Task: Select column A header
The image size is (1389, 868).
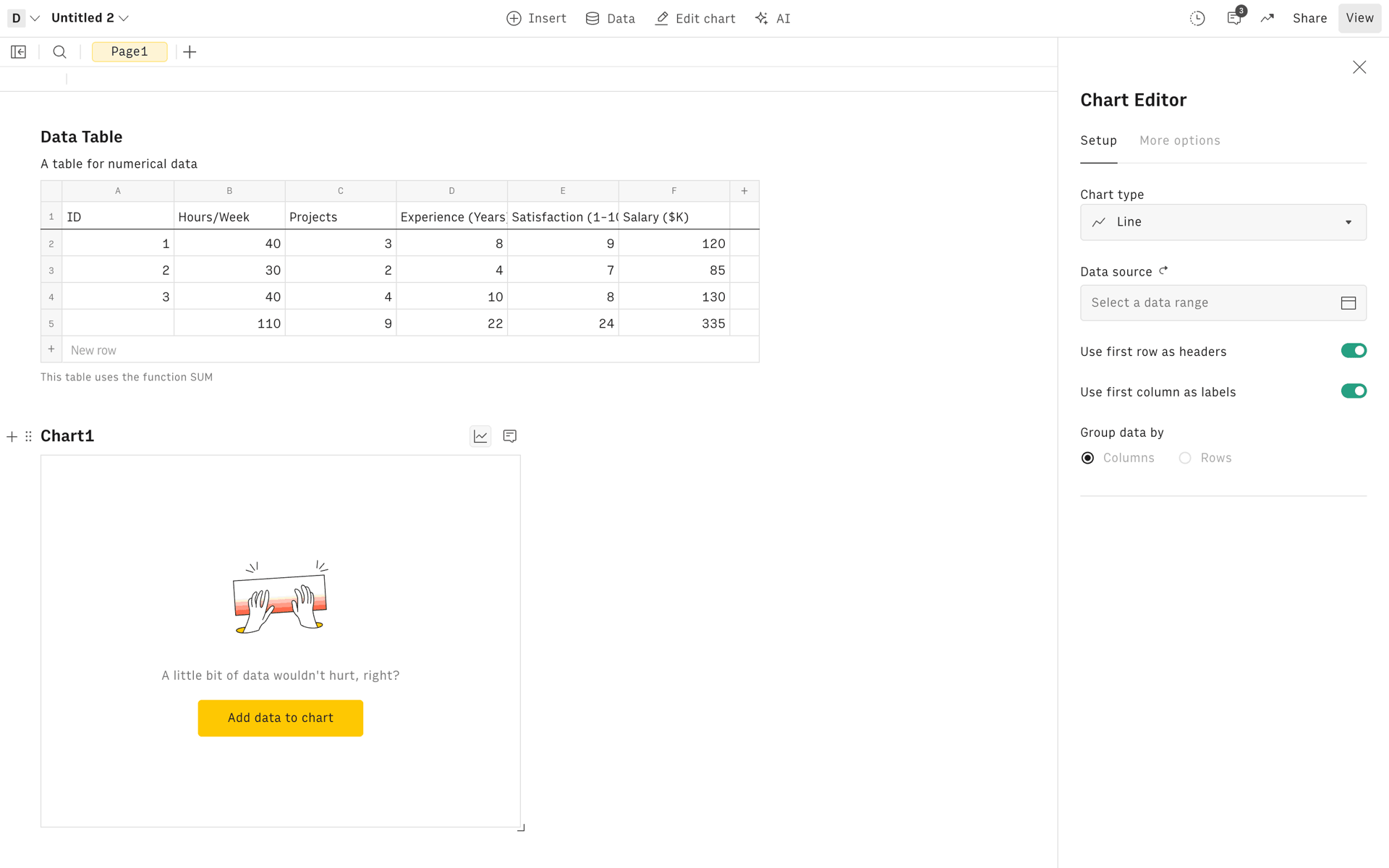Action: point(118,191)
